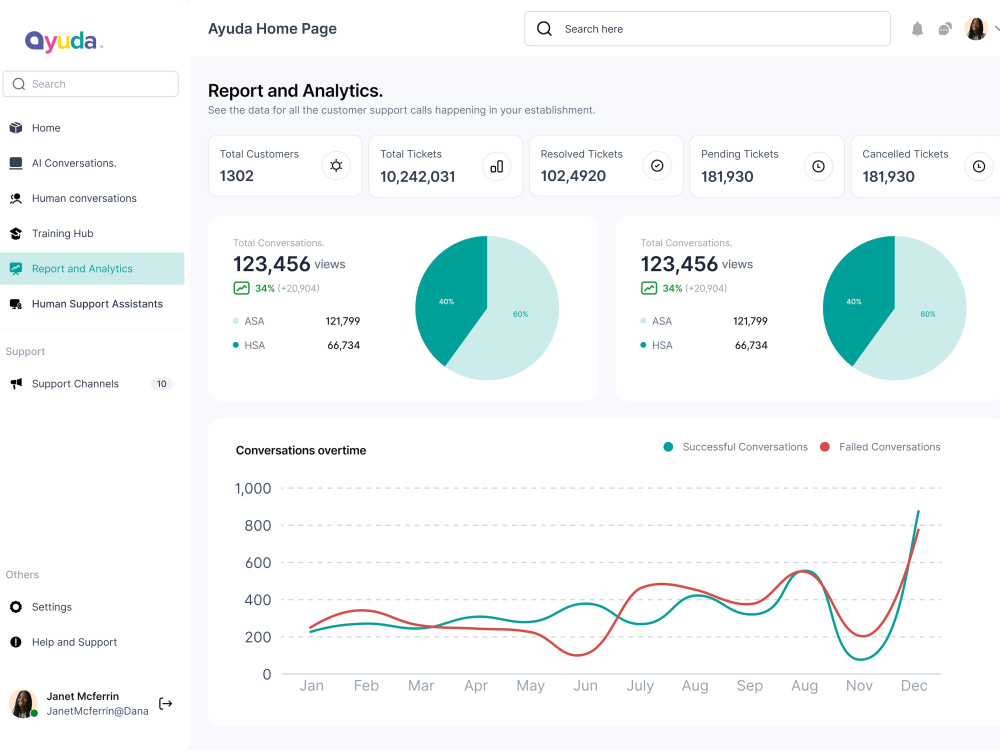The image size is (1000, 750).
Task: Click the logout arrow icon beside Janet Mcferrin
Action: tap(166, 703)
